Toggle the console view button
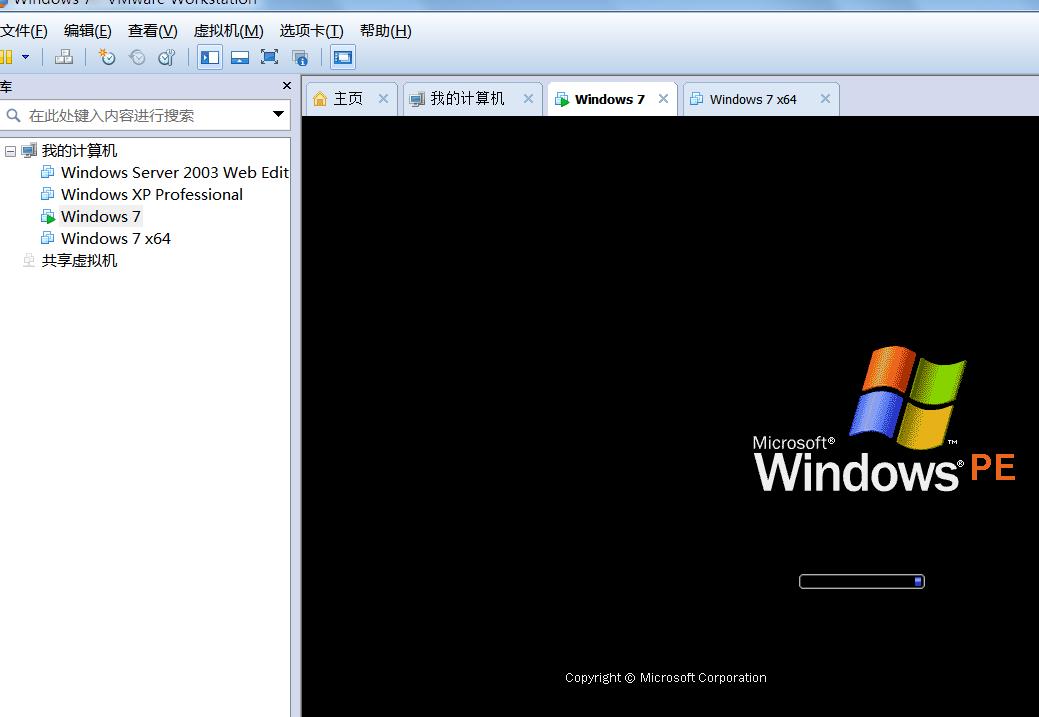 pyautogui.click(x=343, y=57)
